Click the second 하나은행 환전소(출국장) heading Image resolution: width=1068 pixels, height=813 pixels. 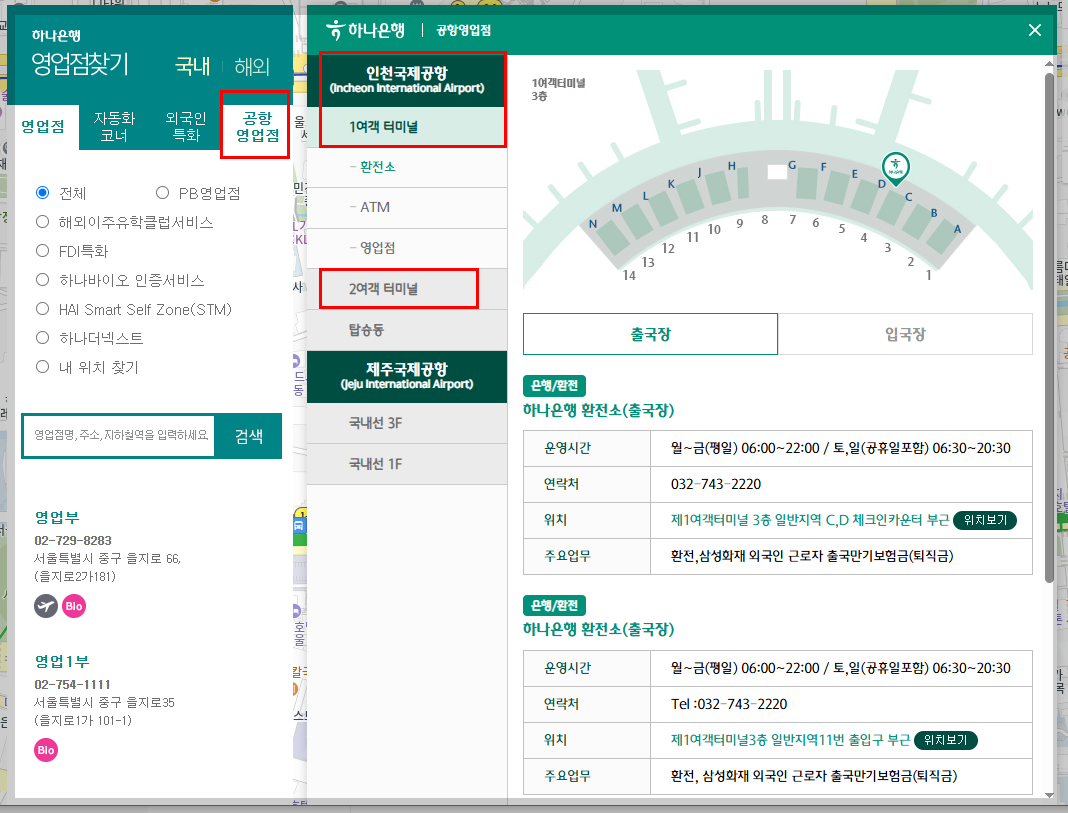[599, 629]
